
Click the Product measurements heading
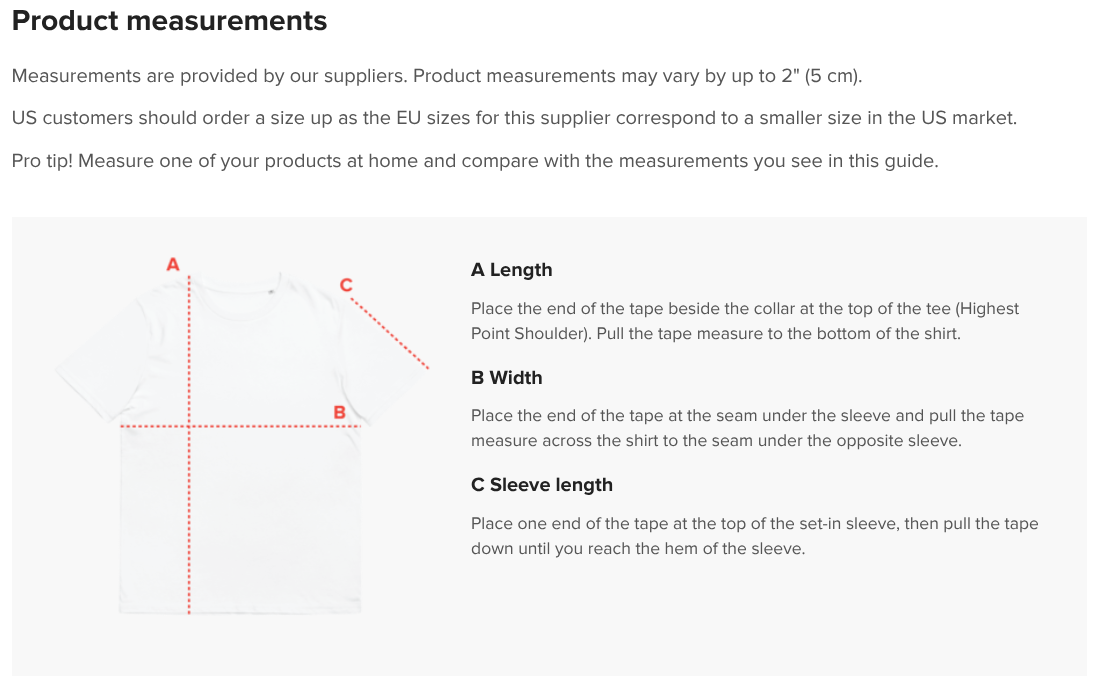[169, 20]
